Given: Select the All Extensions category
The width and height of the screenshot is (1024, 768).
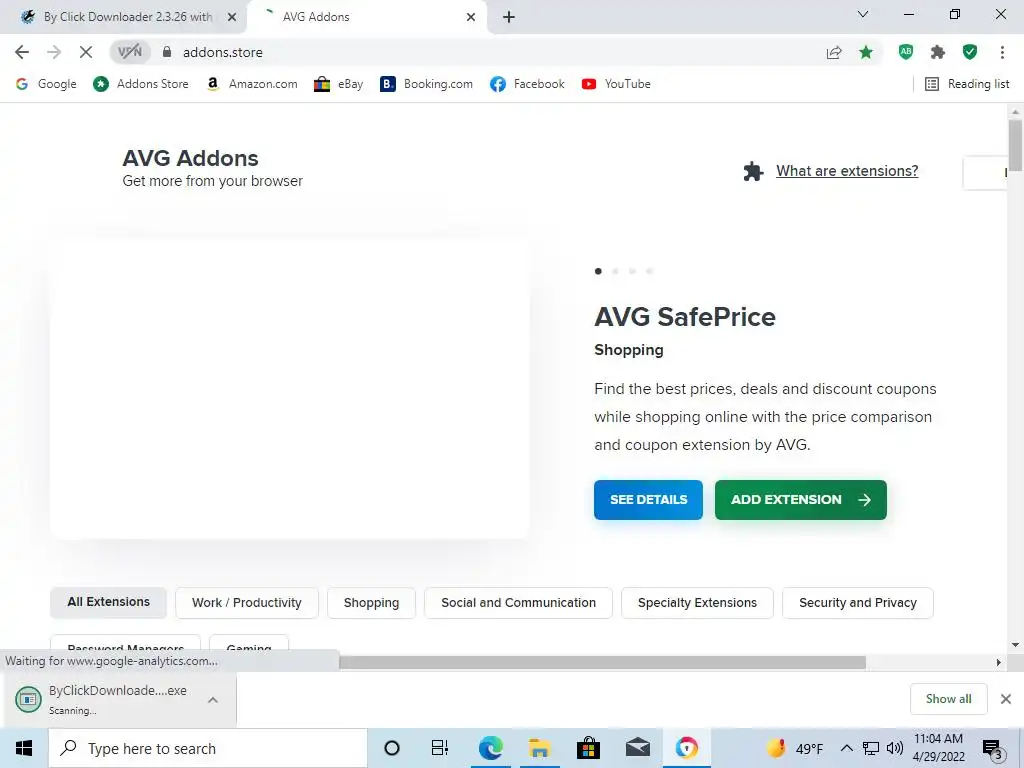Looking at the screenshot, I should tap(108, 602).
